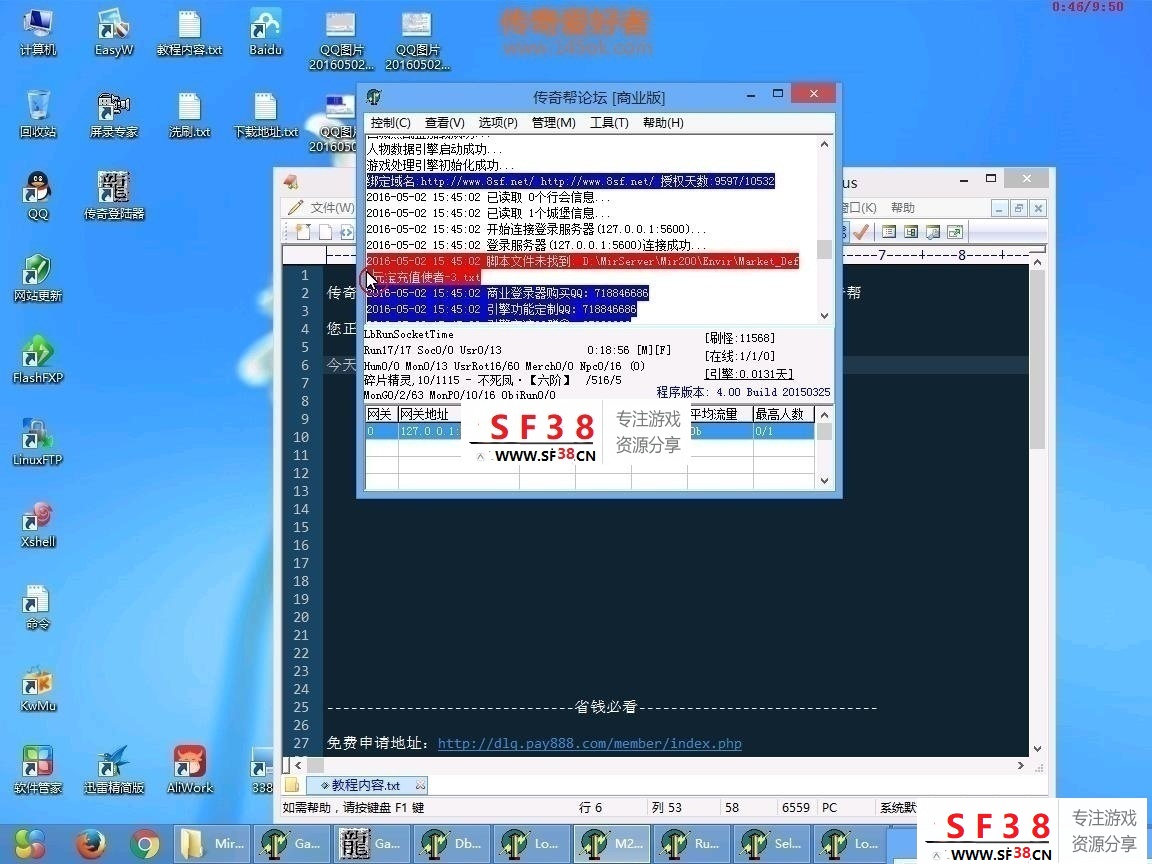1152x864 pixels.
Task: Open the 帮助 menu in the editor window
Action: [x=903, y=208]
